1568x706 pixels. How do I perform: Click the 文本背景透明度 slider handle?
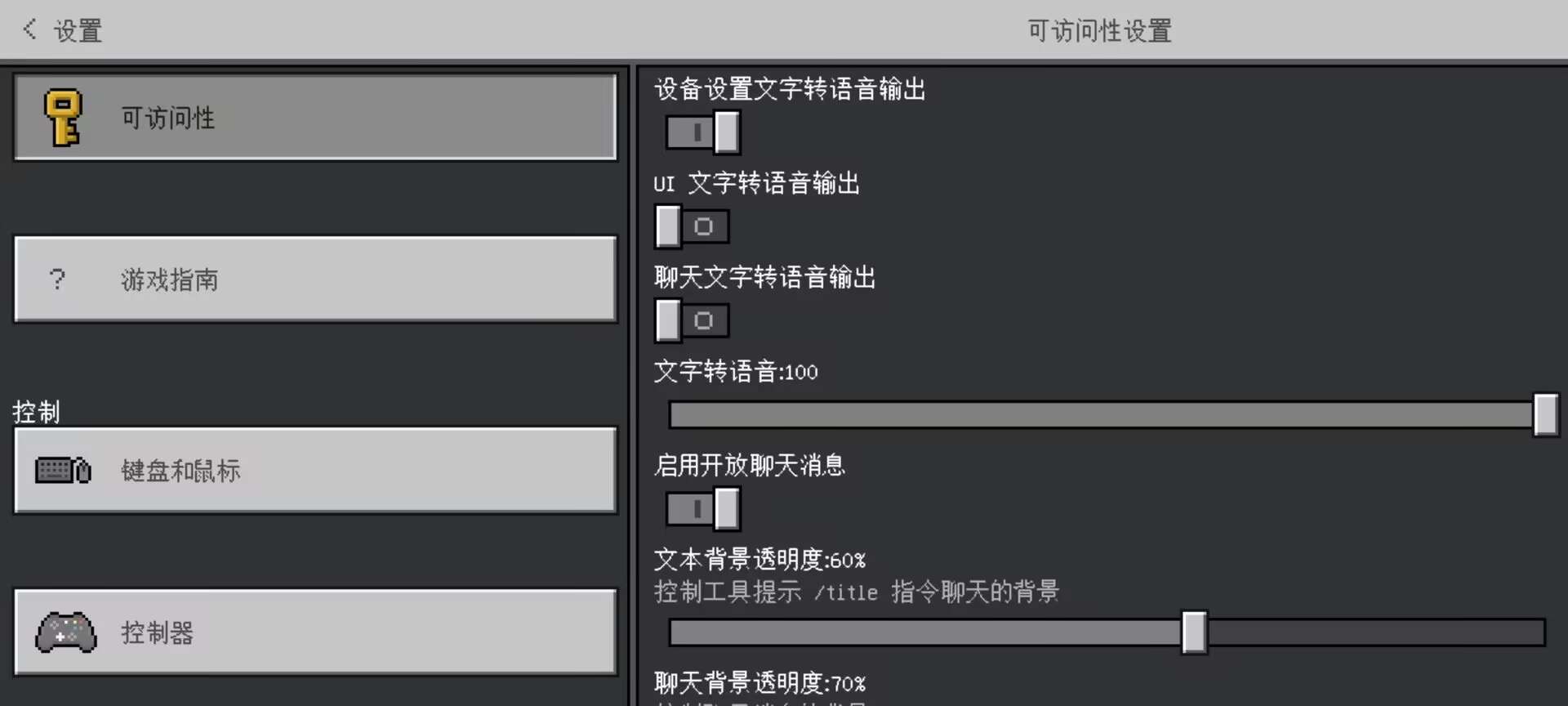[x=1194, y=632]
